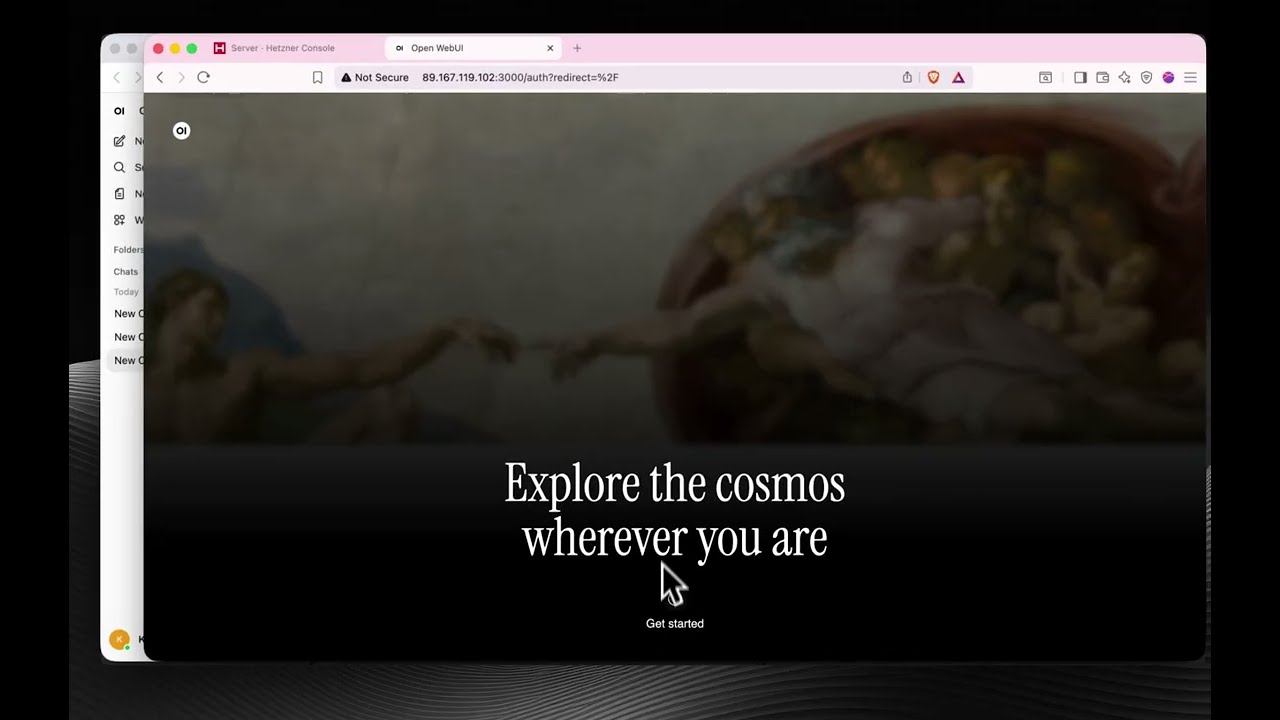Focus the address bar URL field

click(620, 77)
